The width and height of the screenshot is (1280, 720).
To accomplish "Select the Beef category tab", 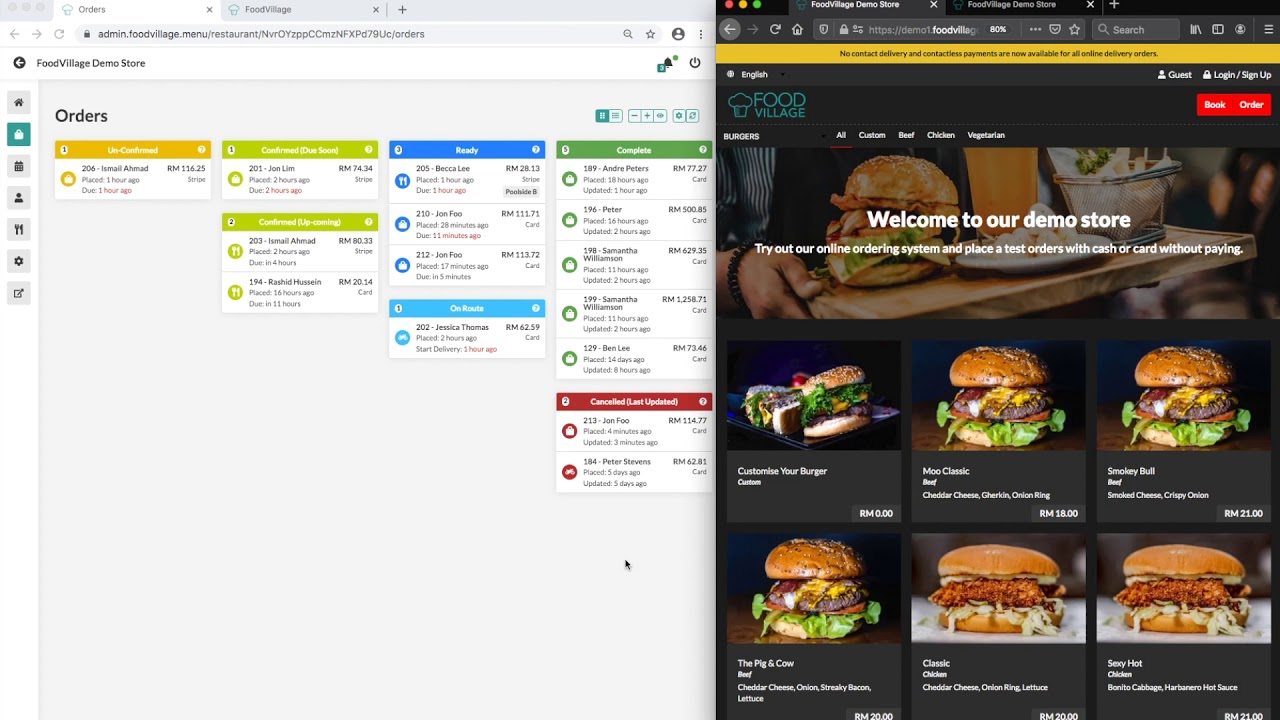I will coord(906,135).
